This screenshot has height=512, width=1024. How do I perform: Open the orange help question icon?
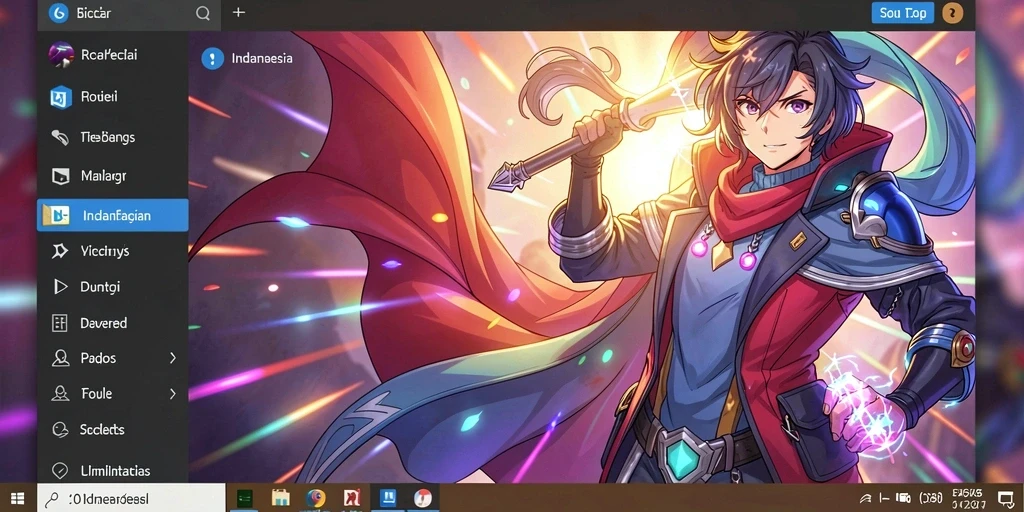(953, 12)
